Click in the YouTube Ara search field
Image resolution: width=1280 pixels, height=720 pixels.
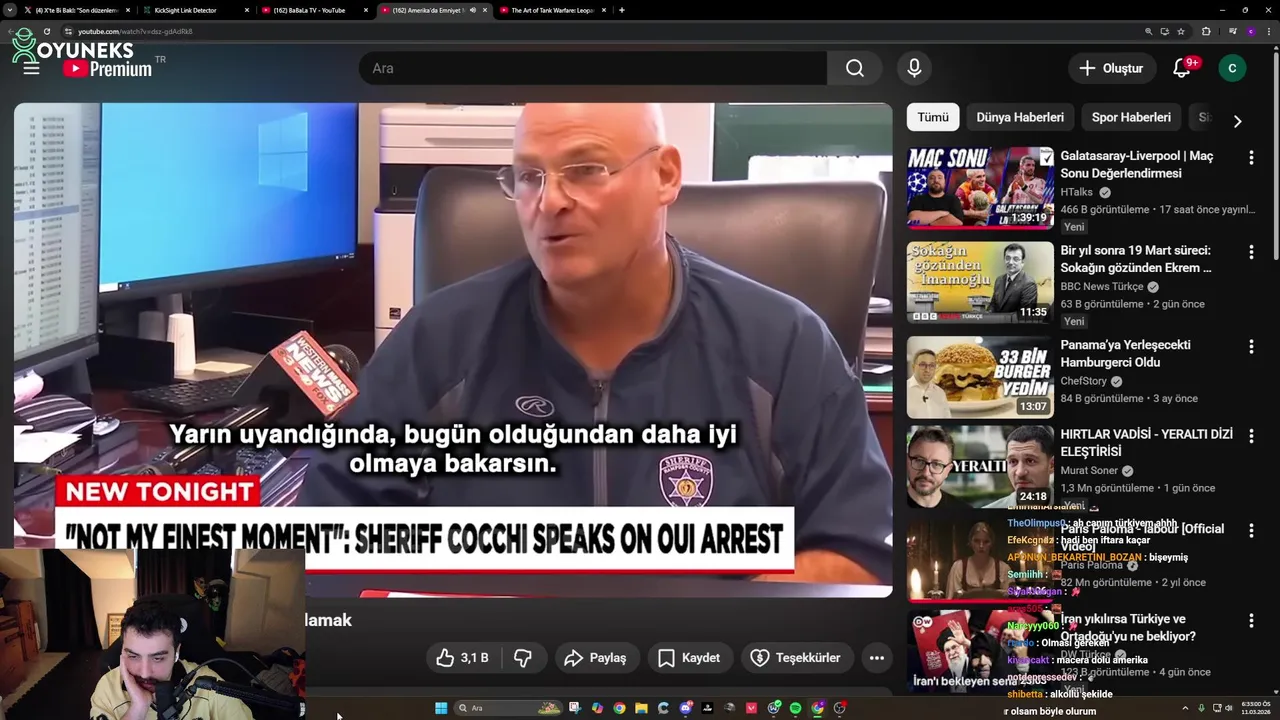[592, 68]
